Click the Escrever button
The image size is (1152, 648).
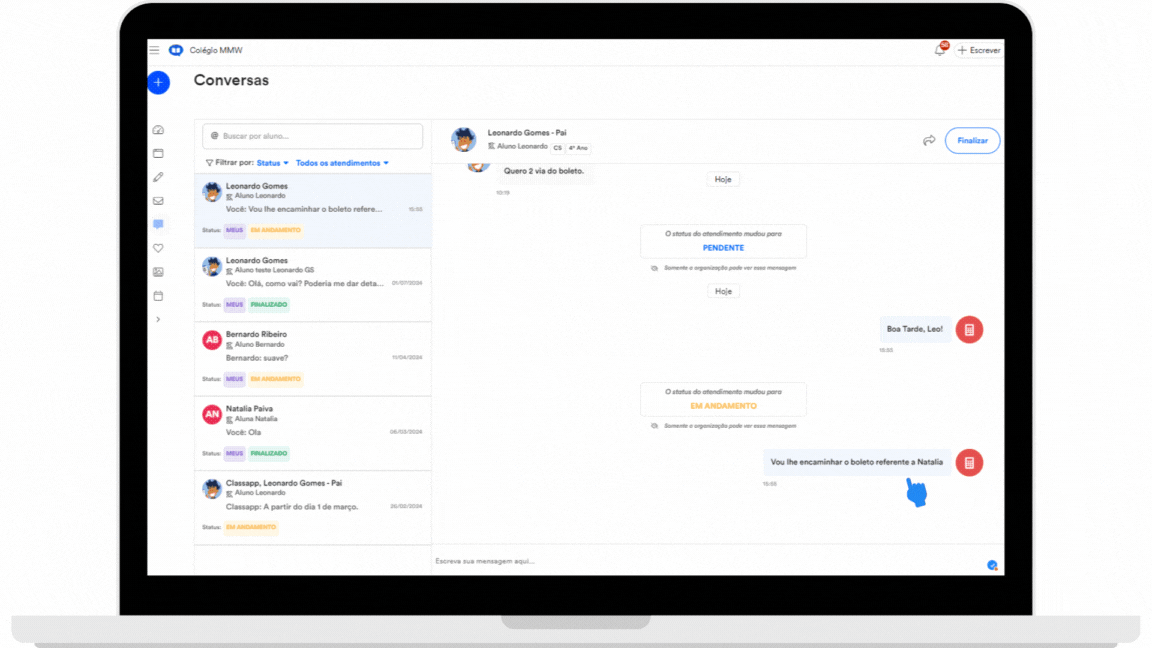(979, 50)
